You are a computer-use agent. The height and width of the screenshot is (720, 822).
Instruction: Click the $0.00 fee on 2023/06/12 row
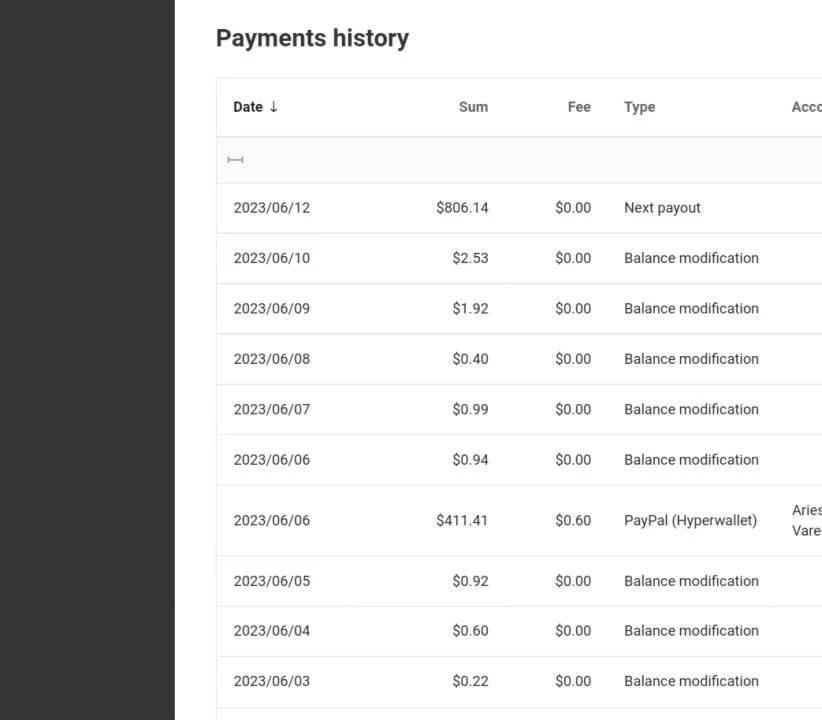[573, 208]
